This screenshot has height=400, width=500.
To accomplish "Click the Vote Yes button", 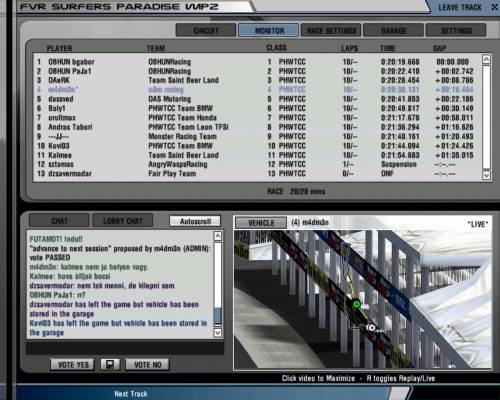I will [x=73, y=365].
